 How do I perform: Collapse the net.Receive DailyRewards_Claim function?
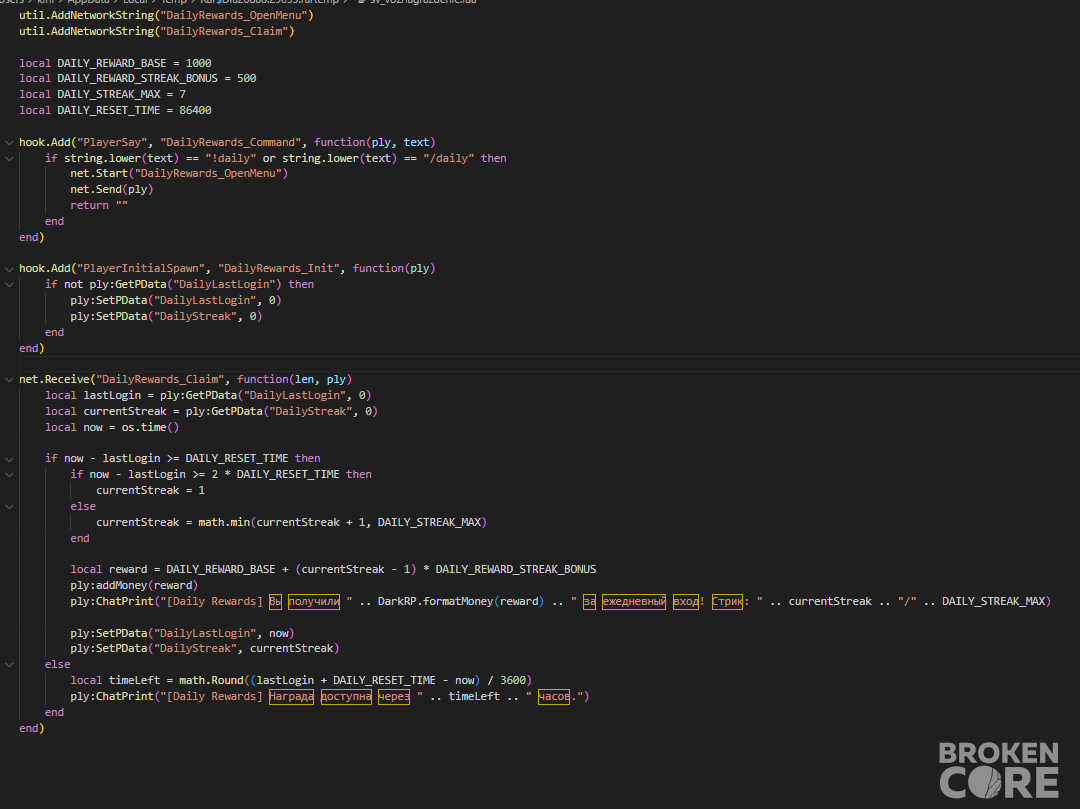[9, 379]
